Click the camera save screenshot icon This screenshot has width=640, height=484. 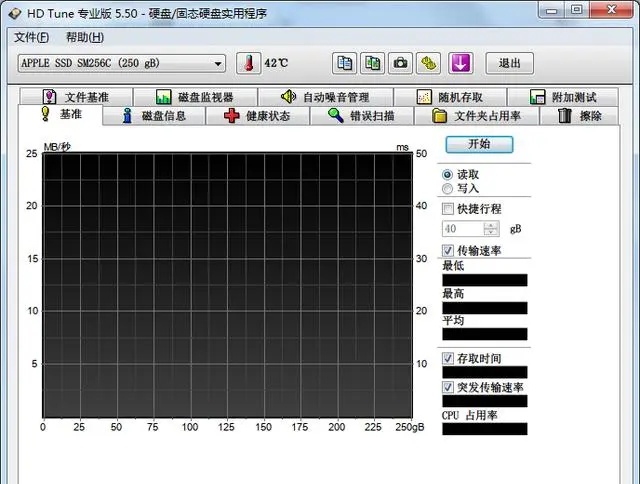click(x=400, y=63)
